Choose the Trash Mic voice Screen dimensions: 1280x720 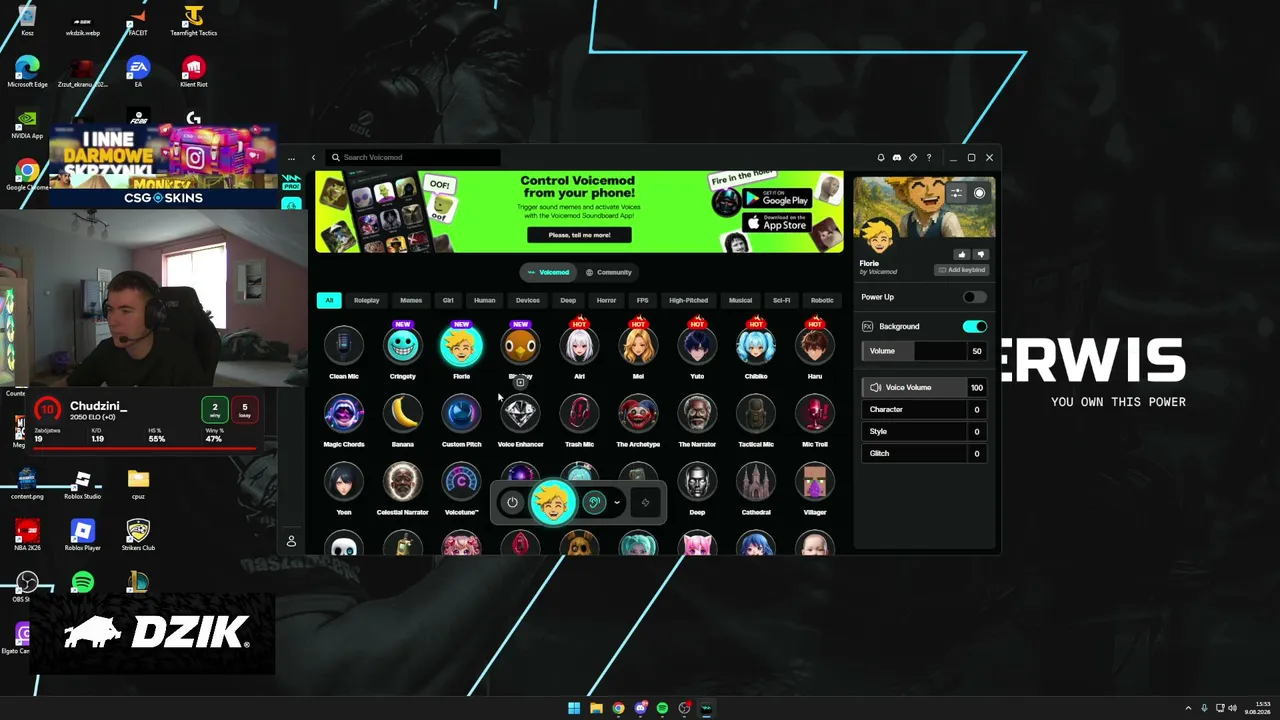579,414
